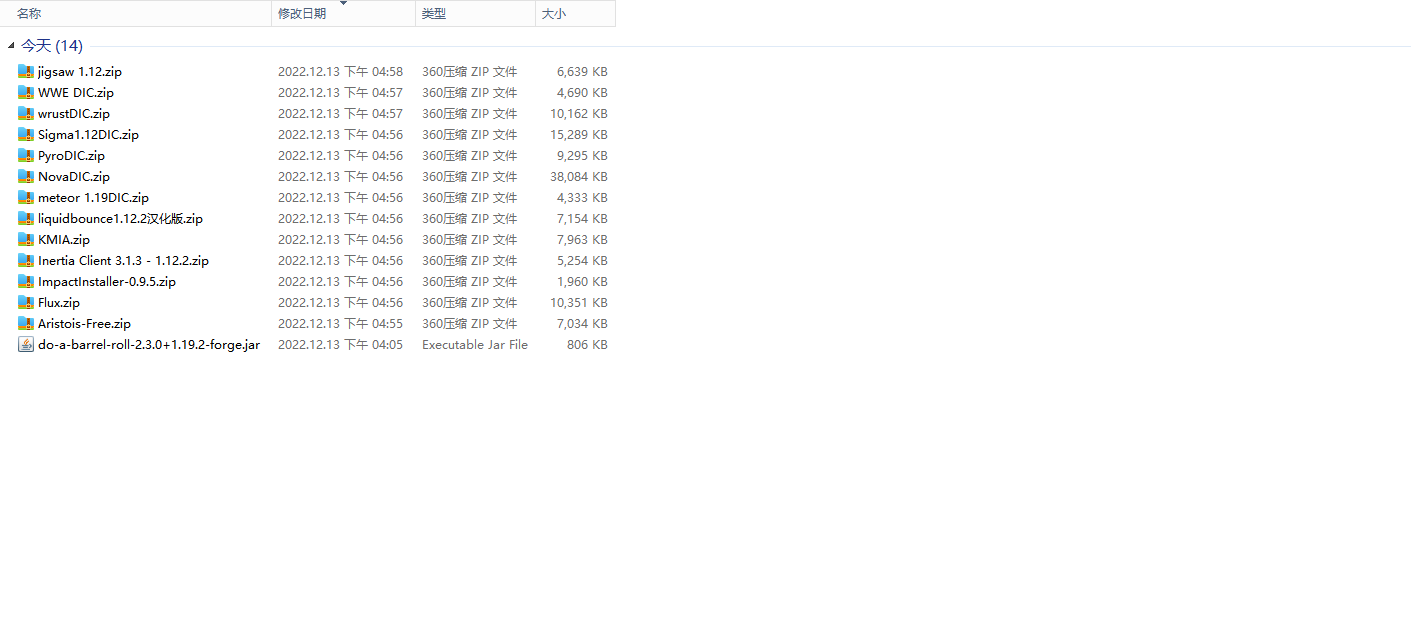Screen dimensions: 1418x636
Task: Select meteor 1.19DIC.zip file name
Action: (93, 198)
